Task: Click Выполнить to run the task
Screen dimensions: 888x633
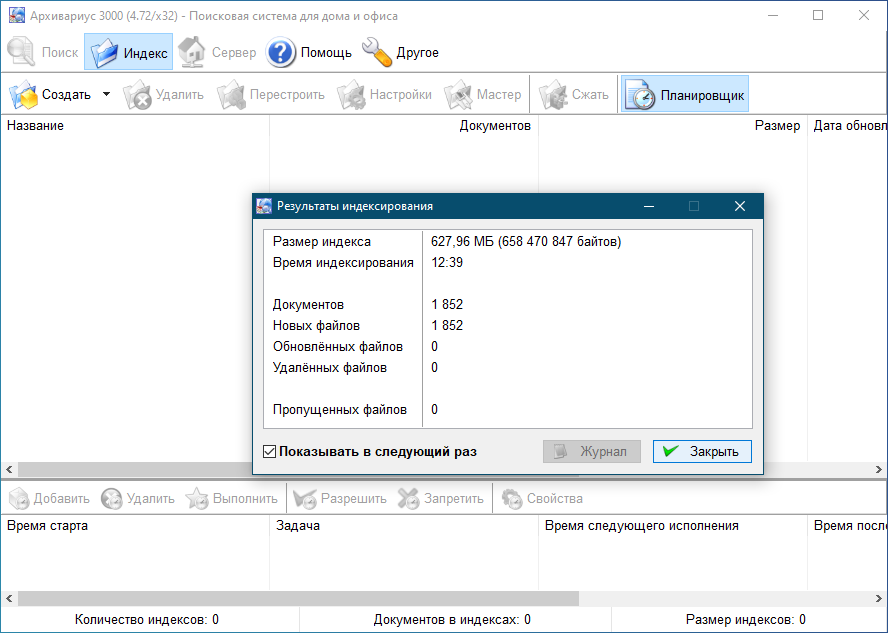Action: coord(232,499)
